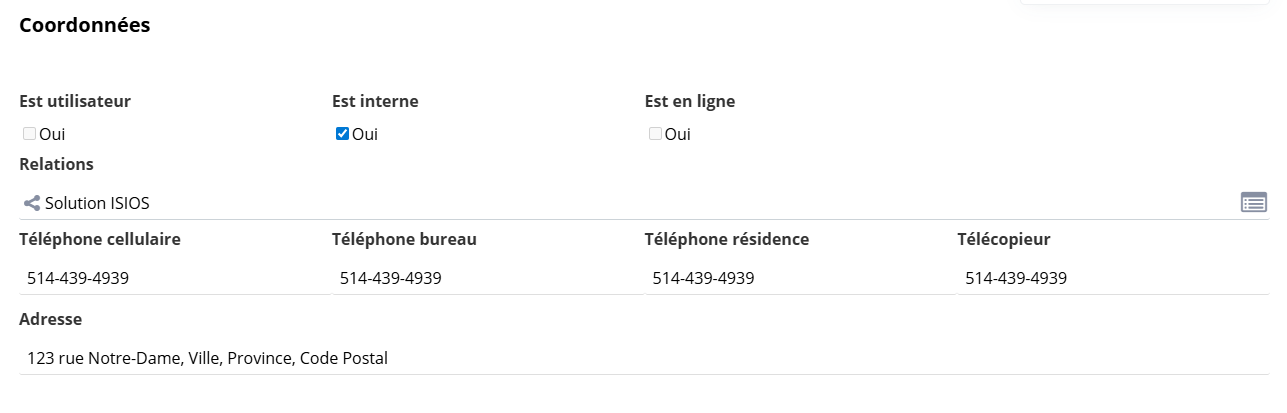The height and width of the screenshot is (413, 1287).
Task: Click the Adresse label
Action: click(50, 319)
